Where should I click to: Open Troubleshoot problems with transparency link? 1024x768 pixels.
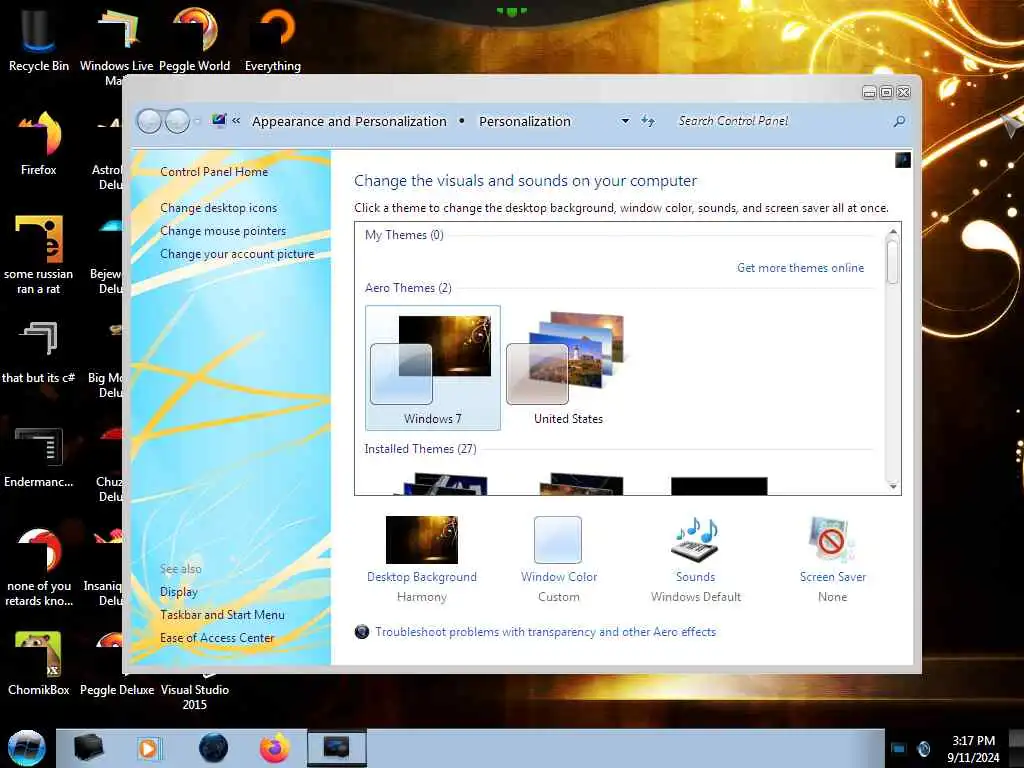coord(545,632)
